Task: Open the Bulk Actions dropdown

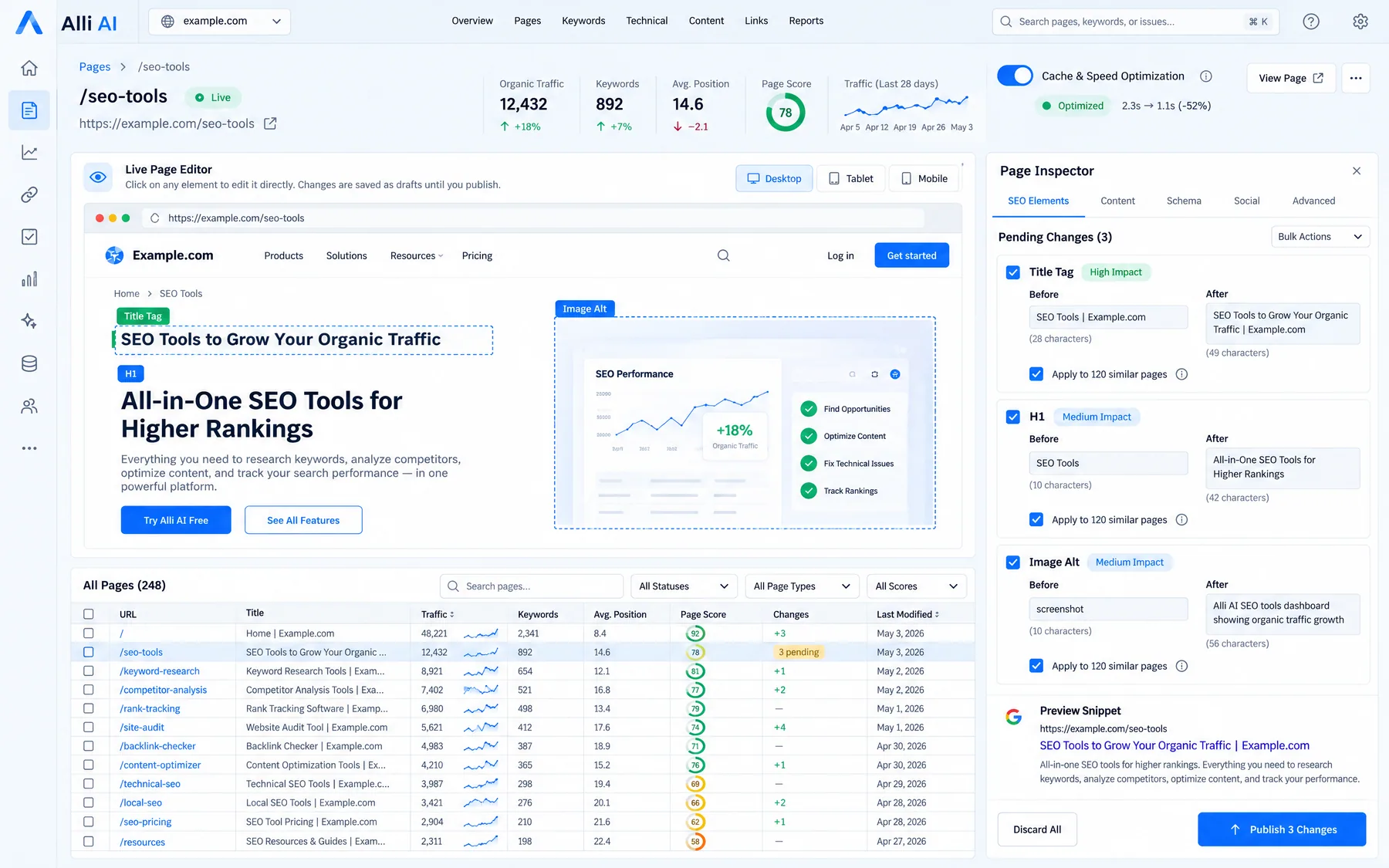Action: point(1320,237)
